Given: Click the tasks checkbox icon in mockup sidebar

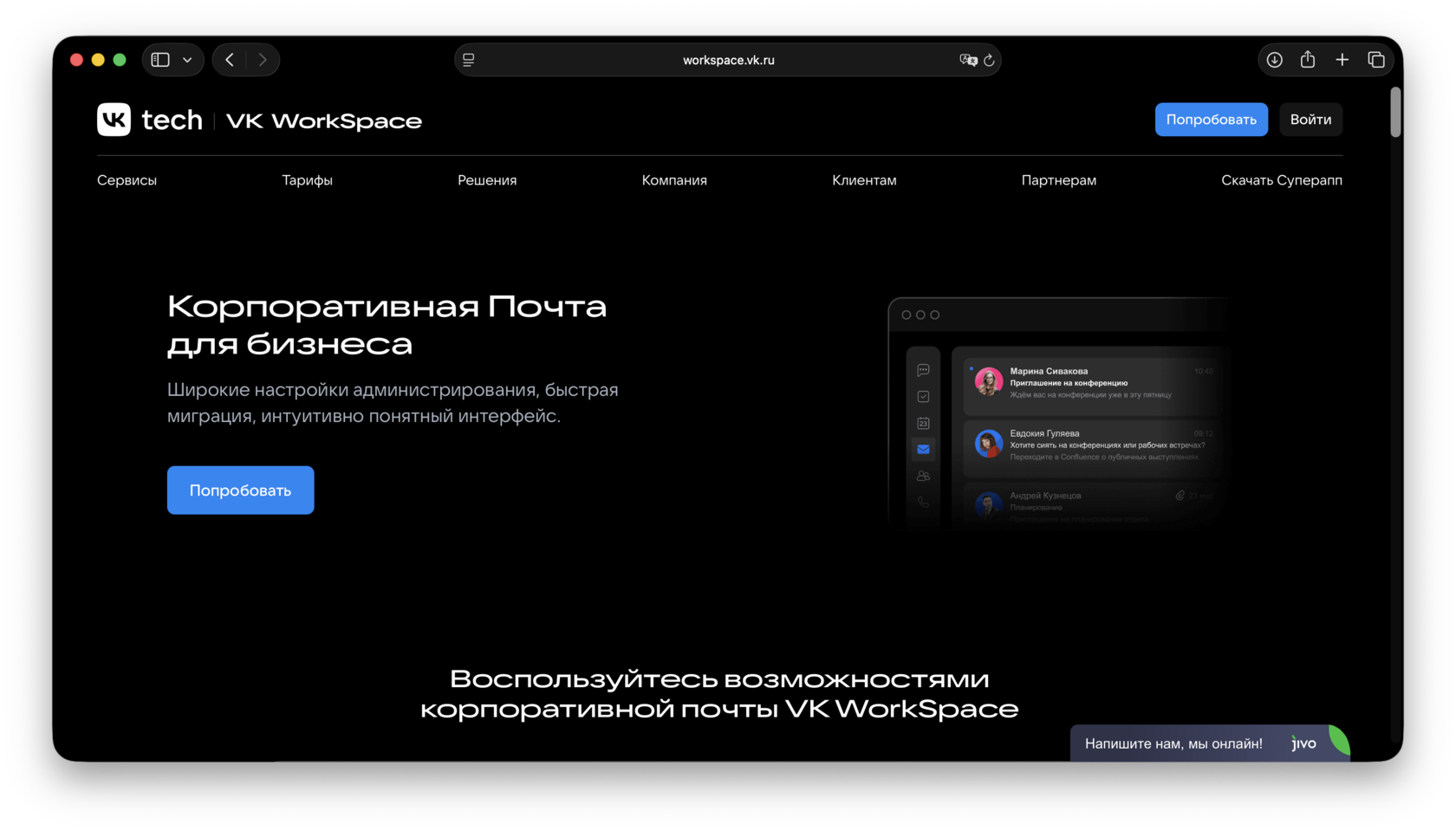Looking at the screenshot, I should tap(923, 396).
